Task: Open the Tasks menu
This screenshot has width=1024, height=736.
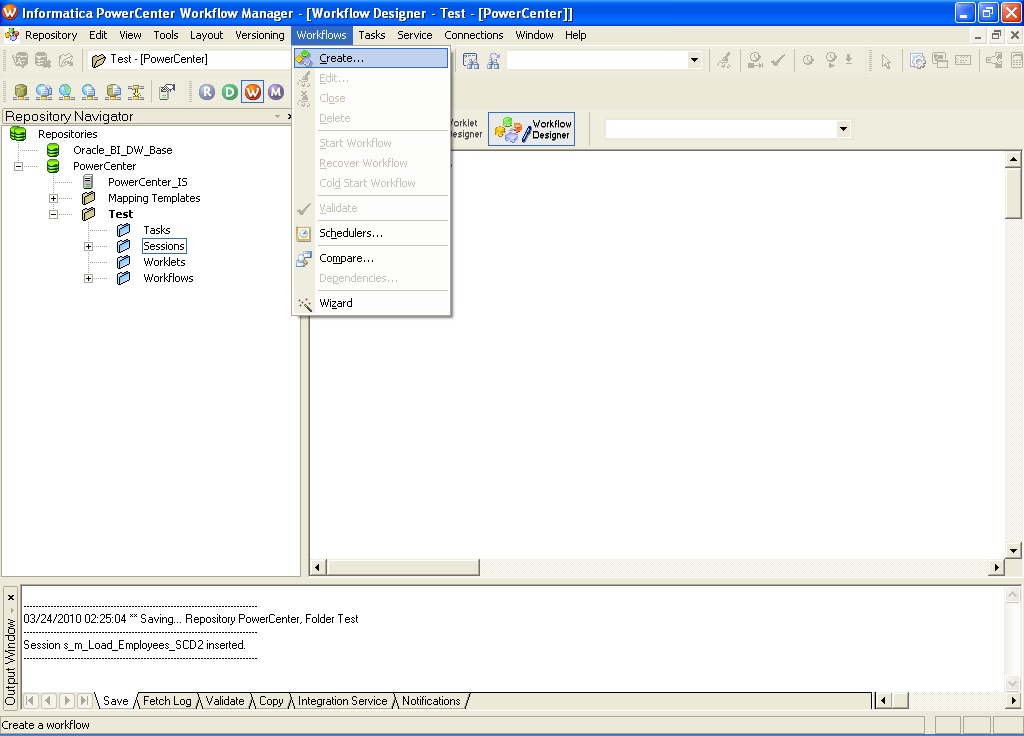Action: pyautogui.click(x=372, y=35)
